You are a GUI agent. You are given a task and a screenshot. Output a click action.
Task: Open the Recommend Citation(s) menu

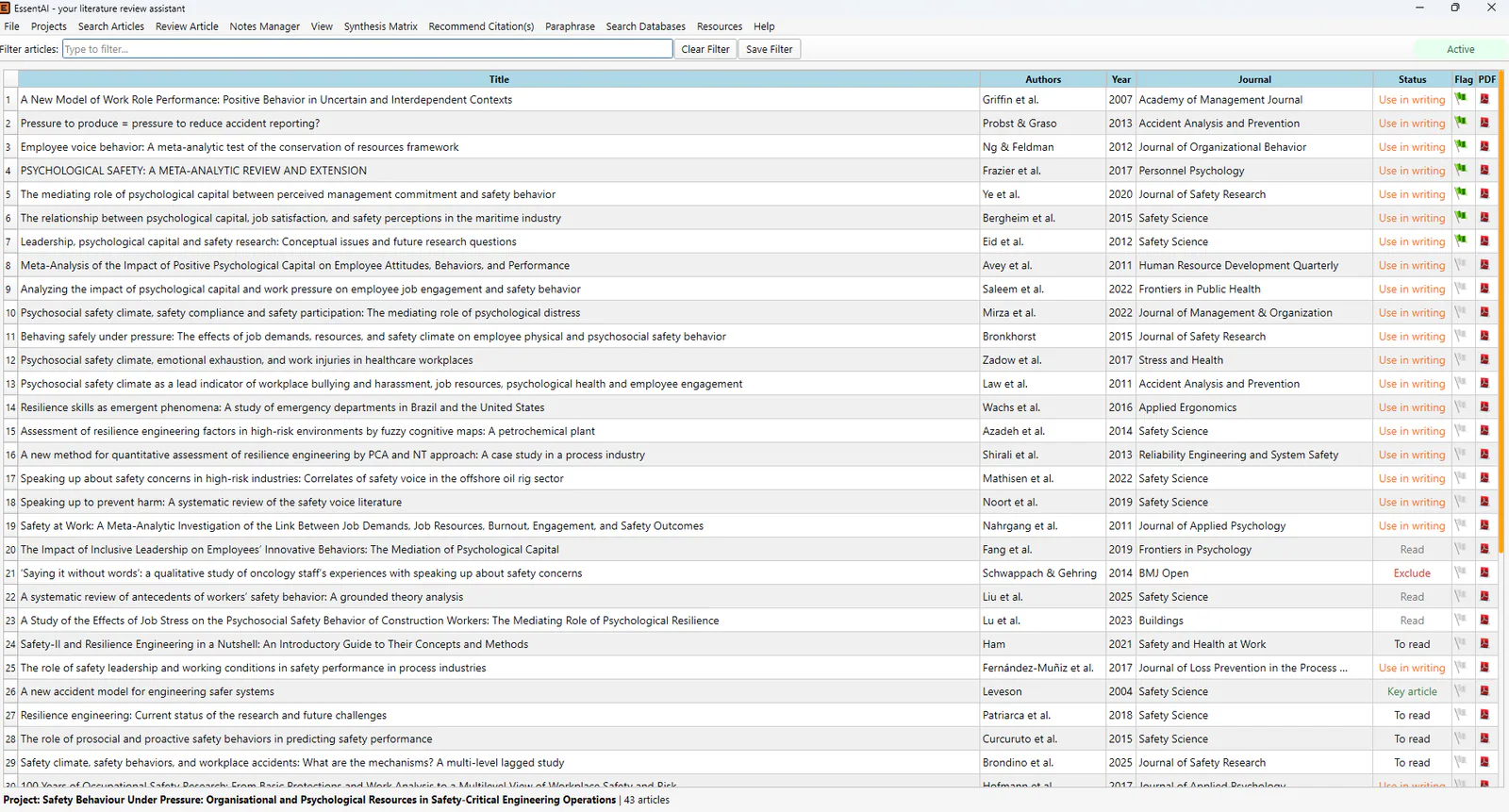[x=481, y=26]
